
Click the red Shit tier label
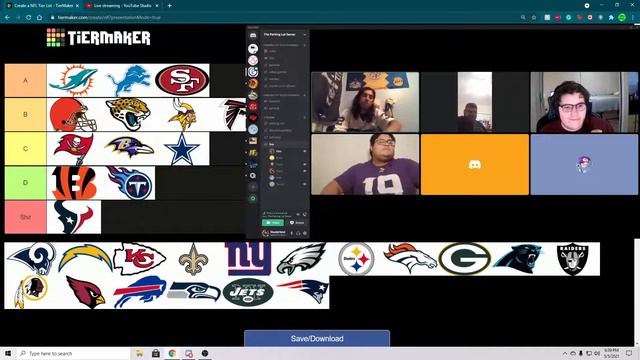click(25, 217)
